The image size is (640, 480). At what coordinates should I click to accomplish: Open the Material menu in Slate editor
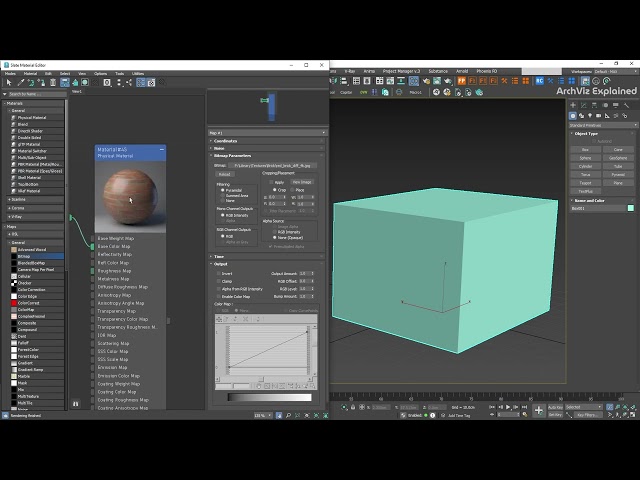(x=30, y=74)
